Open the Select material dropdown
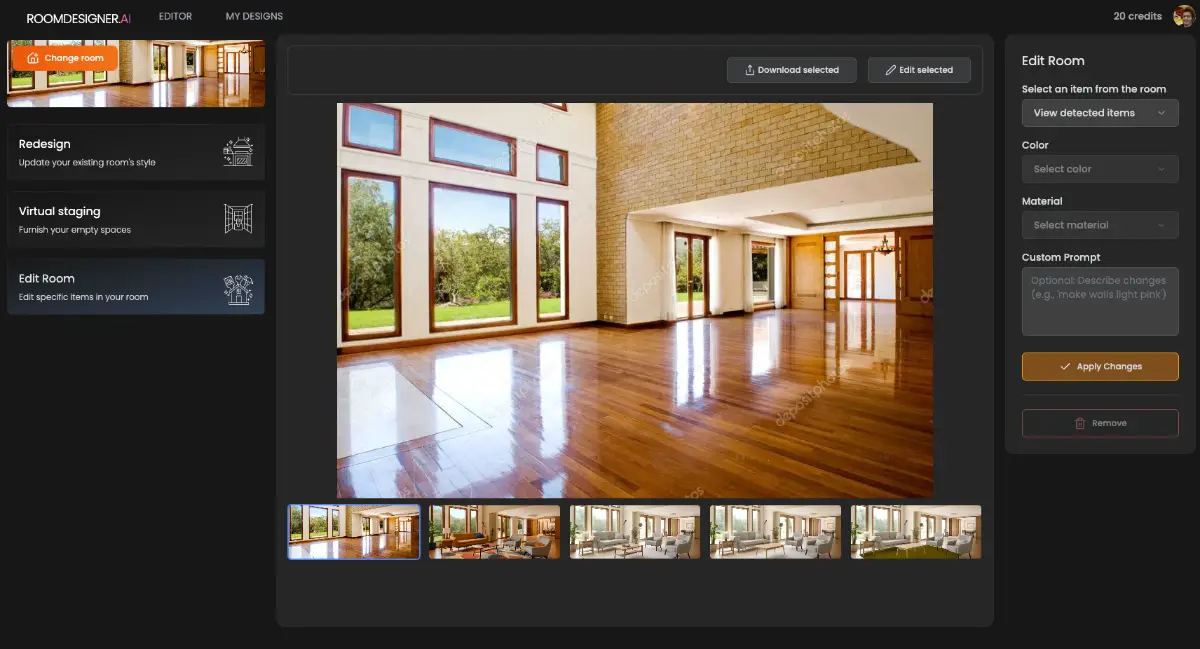The image size is (1200, 649). (x=1100, y=224)
